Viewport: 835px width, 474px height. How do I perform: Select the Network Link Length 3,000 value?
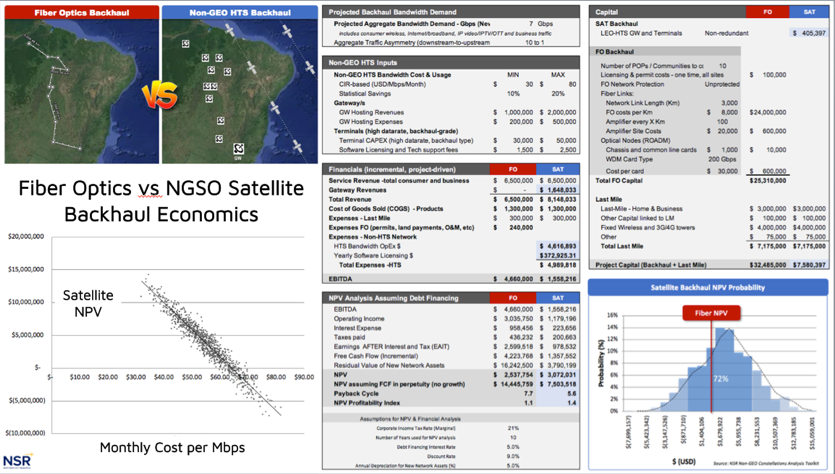[729, 103]
